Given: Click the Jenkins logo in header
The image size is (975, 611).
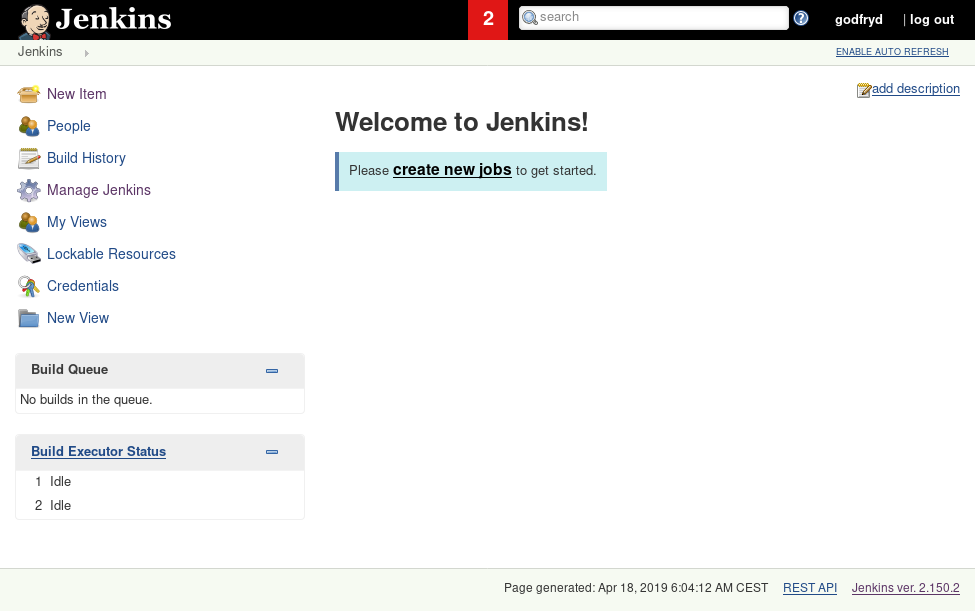Looking at the screenshot, I should [95, 19].
